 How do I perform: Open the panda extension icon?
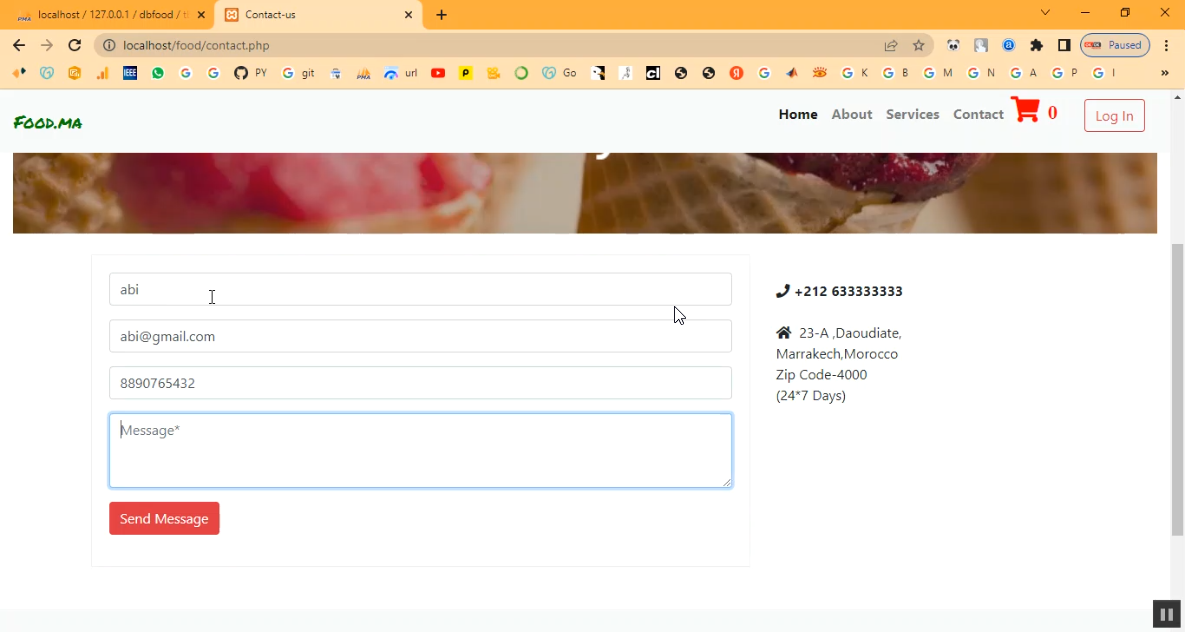953,45
